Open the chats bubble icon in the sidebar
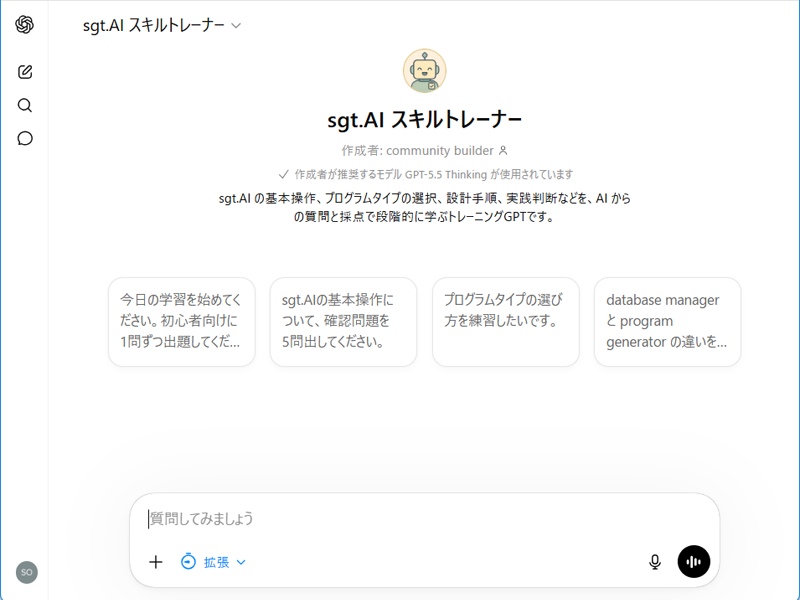 (x=25, y=138)
